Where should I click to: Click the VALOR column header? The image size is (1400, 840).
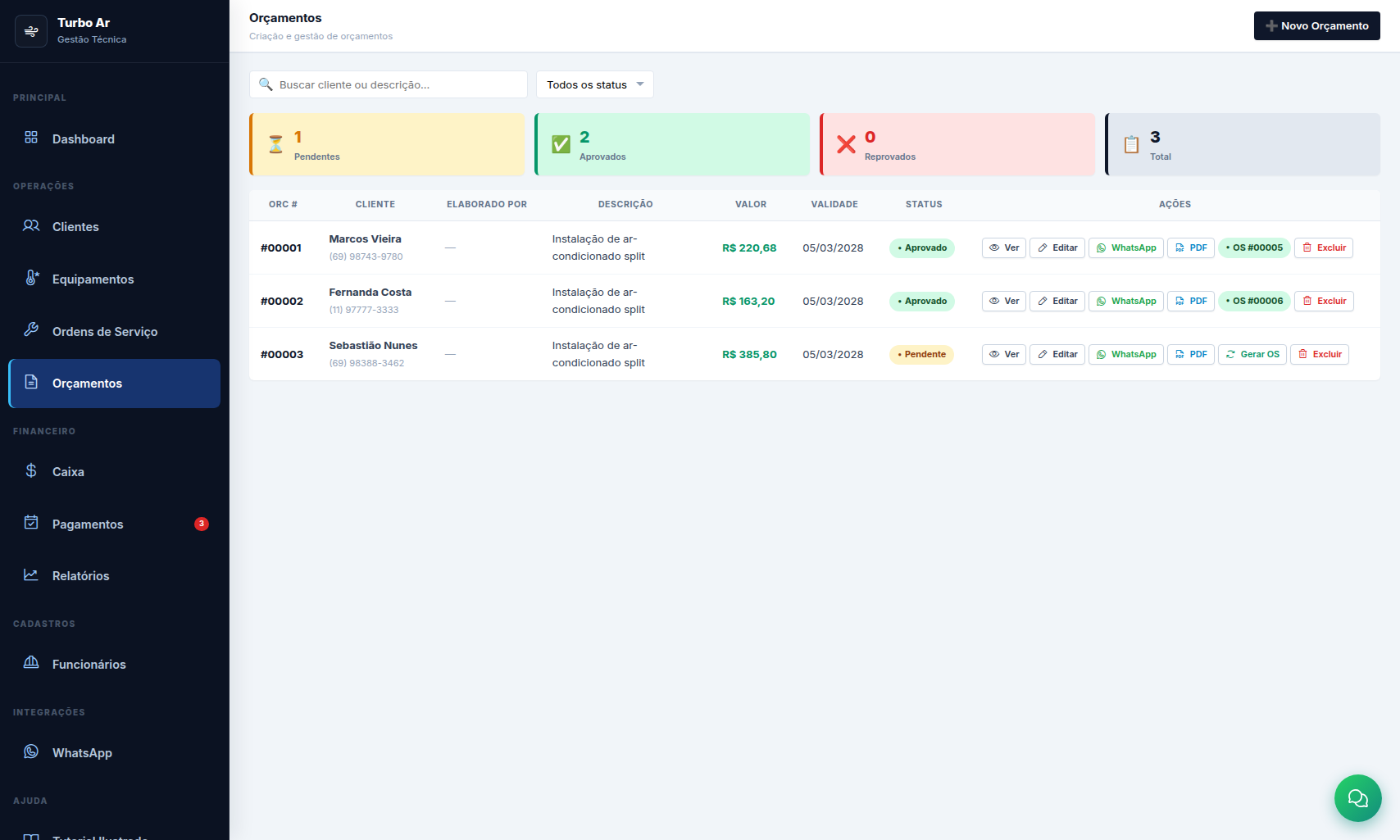point(751,204)
